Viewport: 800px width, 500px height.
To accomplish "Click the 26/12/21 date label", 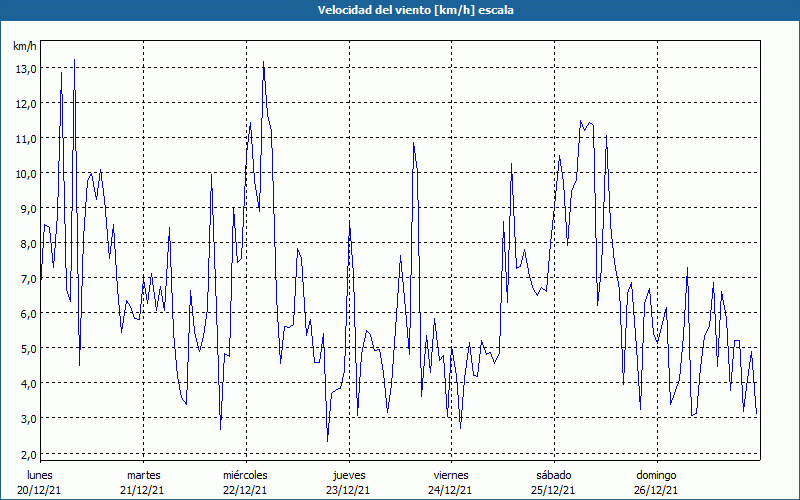I will coord(656,490).
